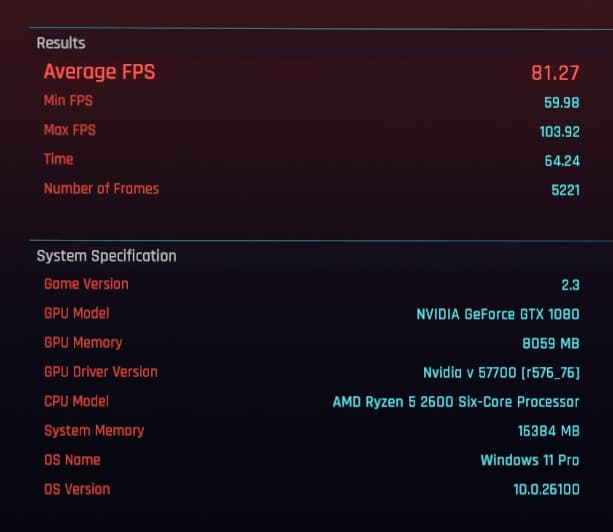This screenshot has width=613, height=532.
Task: Click the Results section header
Action: coord(61,43)
